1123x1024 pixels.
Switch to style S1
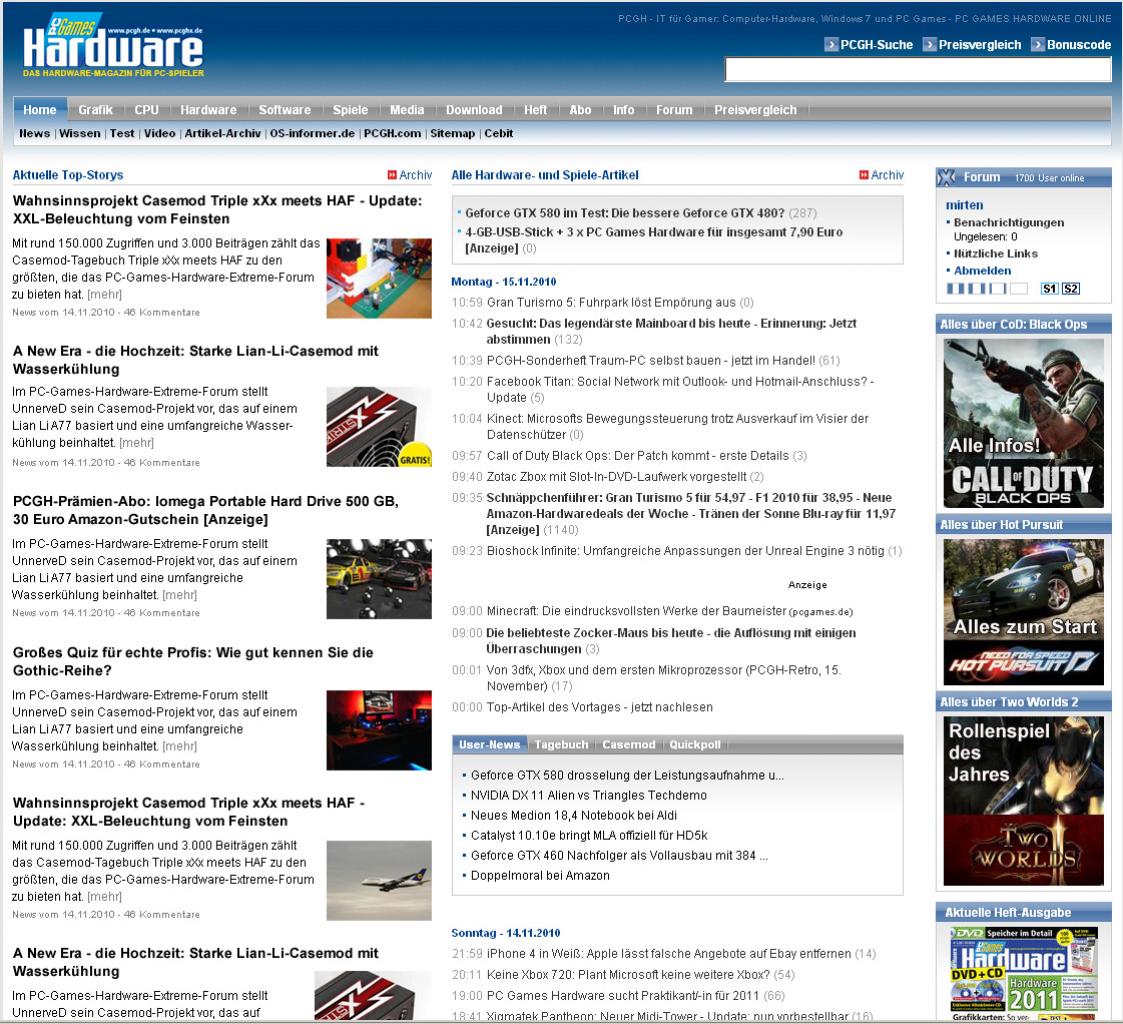pyautogui.click(x=1049, y=289)
